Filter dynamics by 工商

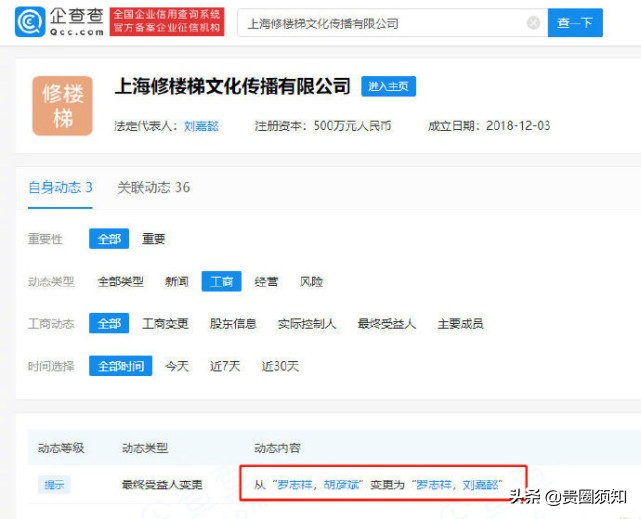pos(221,281)
